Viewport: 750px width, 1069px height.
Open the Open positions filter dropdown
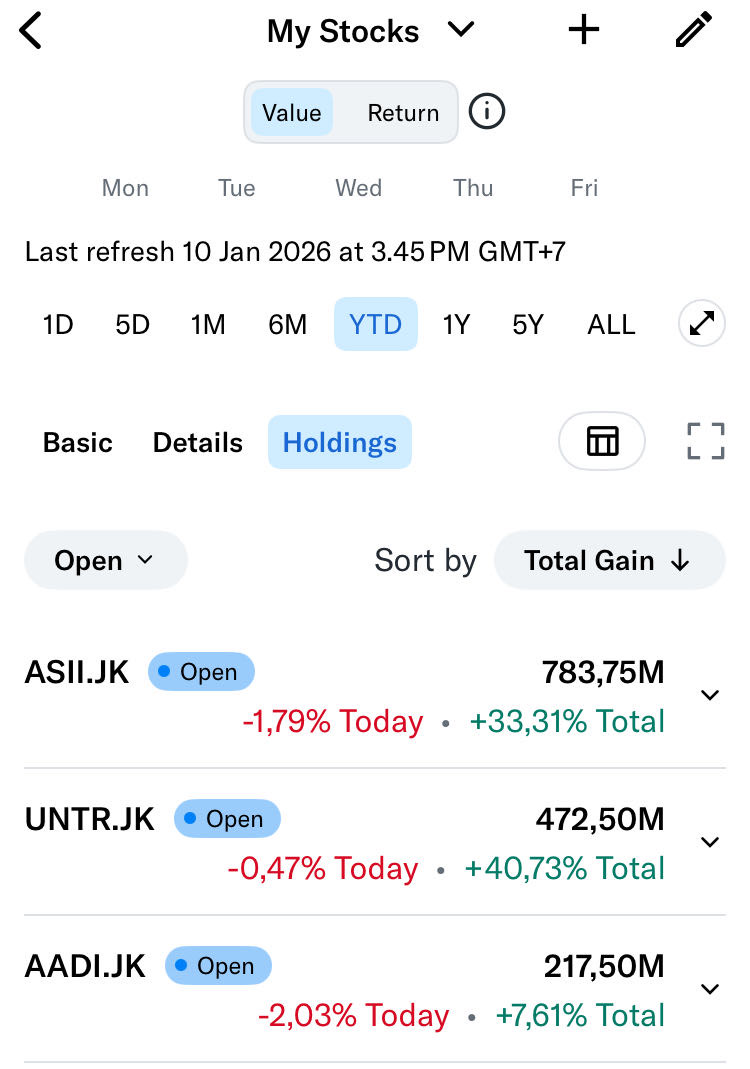coord(105,560)
